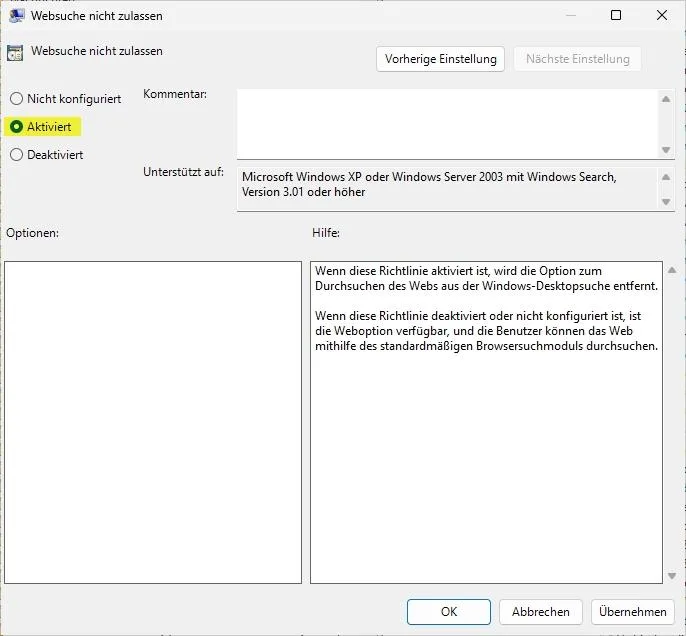686x636 pixels.
Task: Maximize the policy dialog window
Action: click(616, 15)
